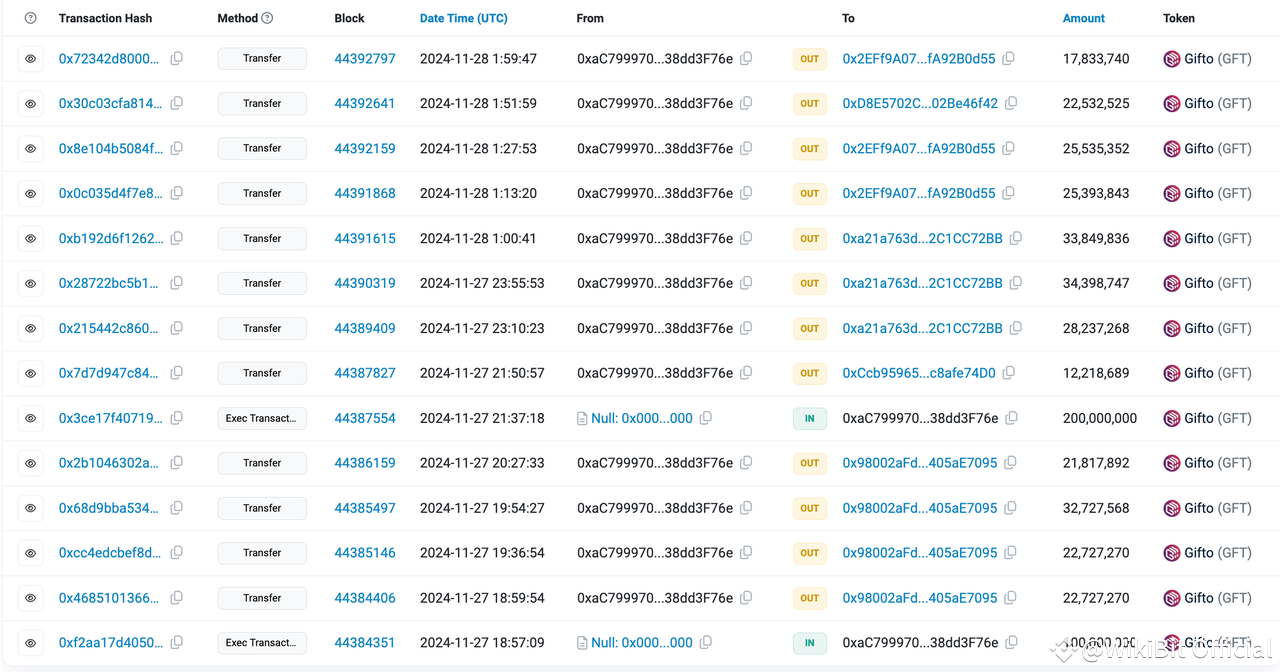Click IN badge in block 44387554 row
Viewport: 1280px width, 672px height.
pos(810,418)
